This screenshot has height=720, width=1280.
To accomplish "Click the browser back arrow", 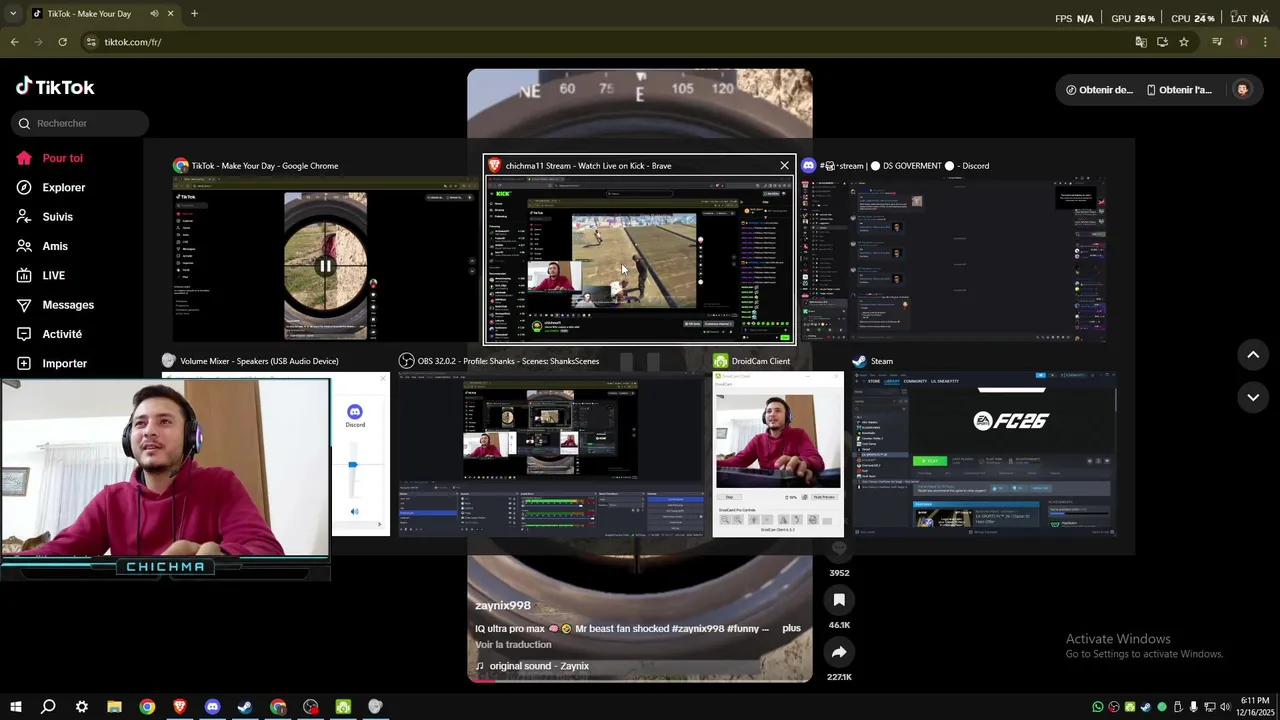I will tap(14, 42).
